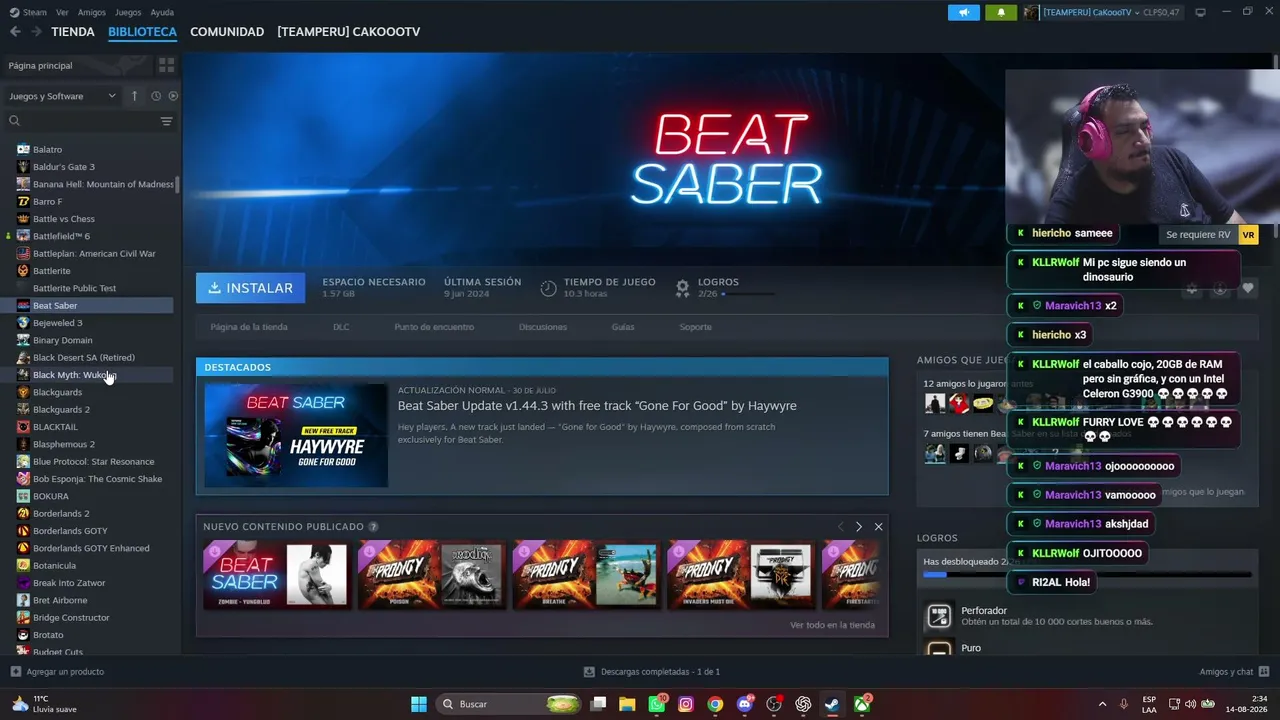The height and width of the screenshot is (720, 1280).
Task: Switch library to grid view icon
Action: click(166, 65)
